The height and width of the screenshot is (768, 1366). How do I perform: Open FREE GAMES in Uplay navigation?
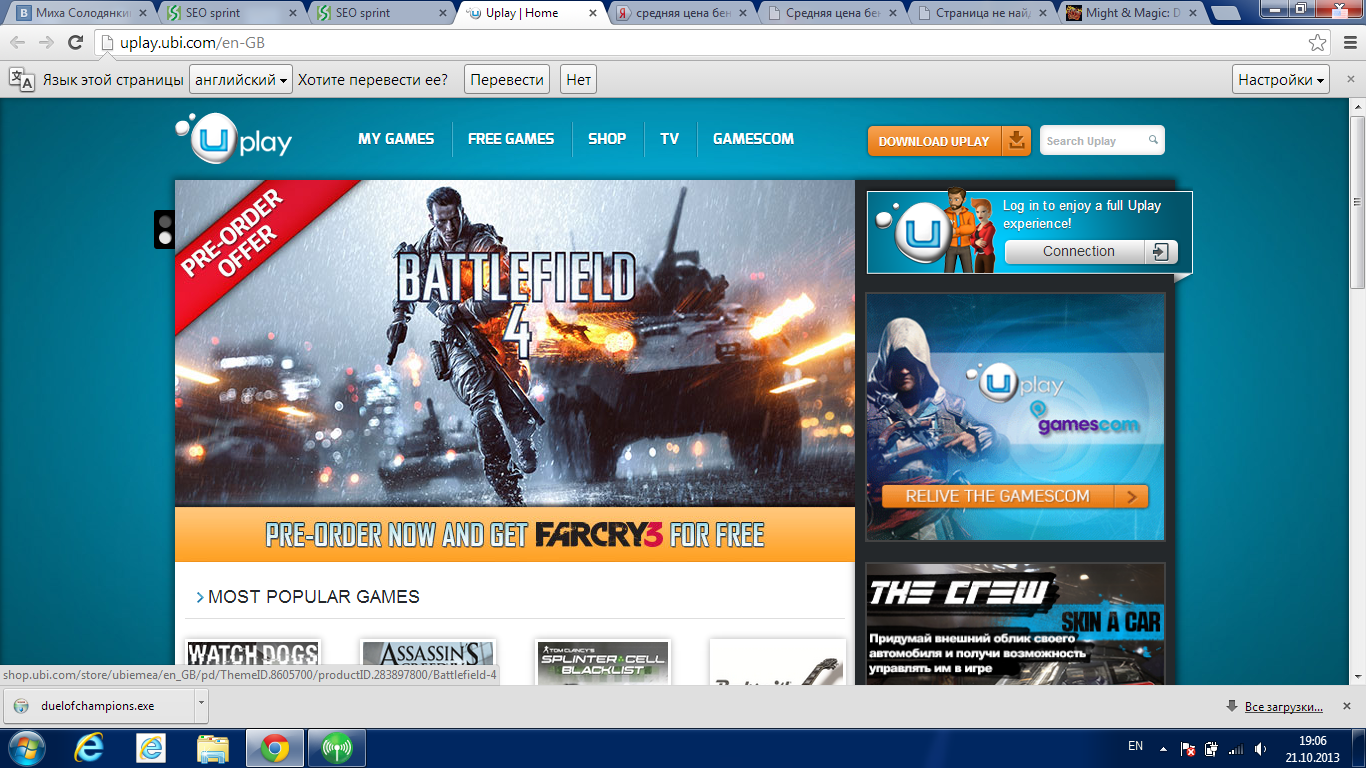click(x=511, y=139)
